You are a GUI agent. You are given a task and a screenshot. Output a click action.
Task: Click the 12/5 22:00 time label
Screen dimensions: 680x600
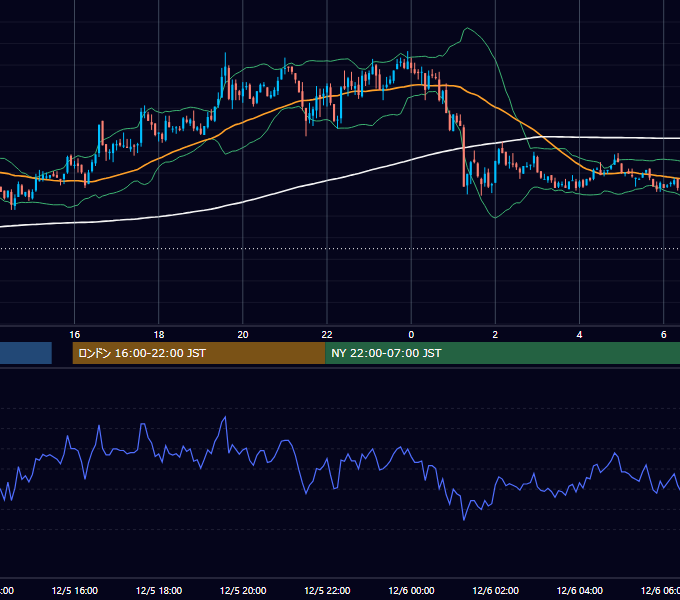[x=327, y=590]
